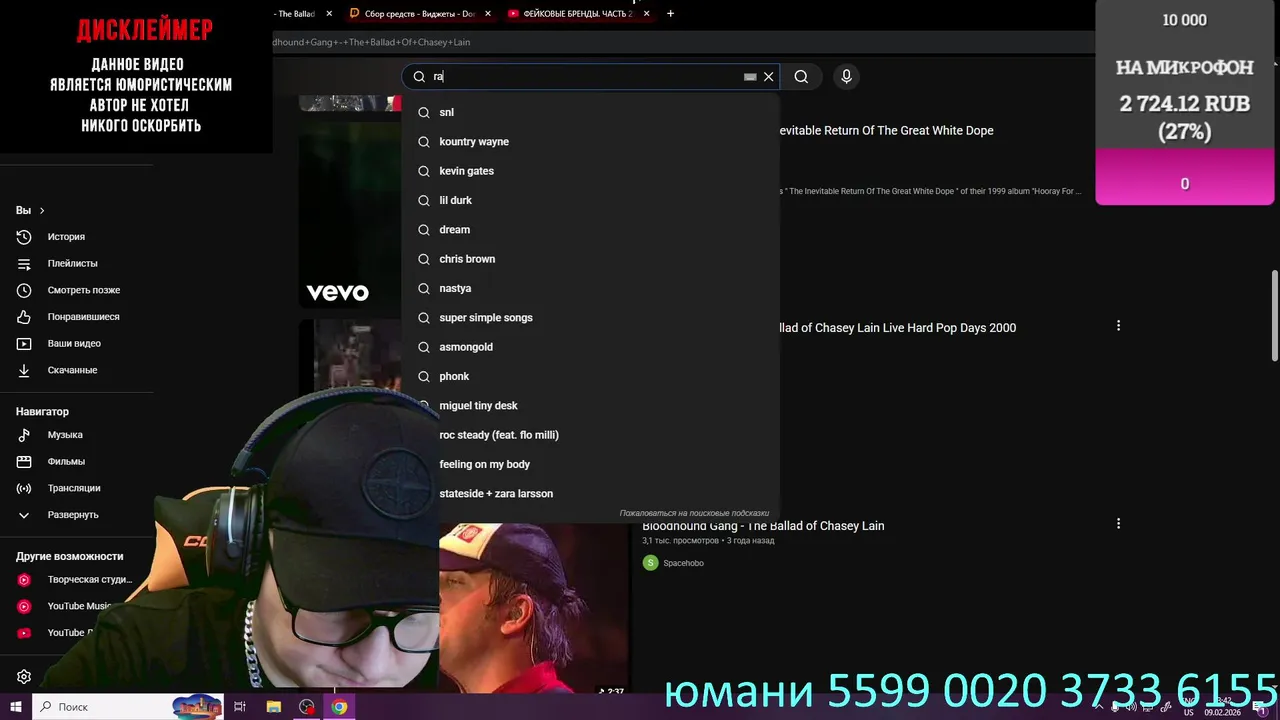Image resolution: width=1280 pixels, height=720 pixels.
Task: Open История in the YouTube sidebar
Action: 66,237
